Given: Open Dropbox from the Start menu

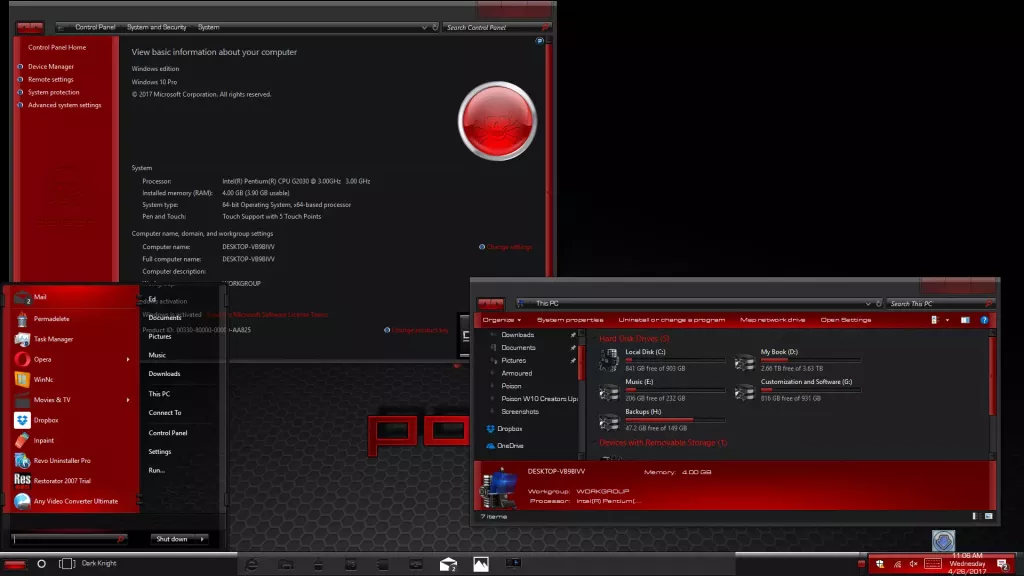Looking at the screenshot, I should pyautogui.click(x=44, y=418).
